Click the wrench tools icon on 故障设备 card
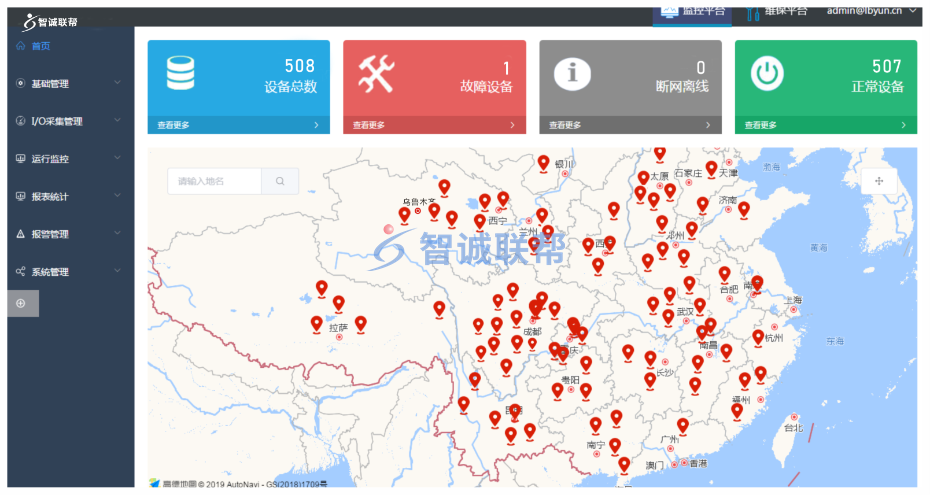Image resolution: width=930 pixels, height=495 pixels. pyautogui.click(x=377, y=73)
